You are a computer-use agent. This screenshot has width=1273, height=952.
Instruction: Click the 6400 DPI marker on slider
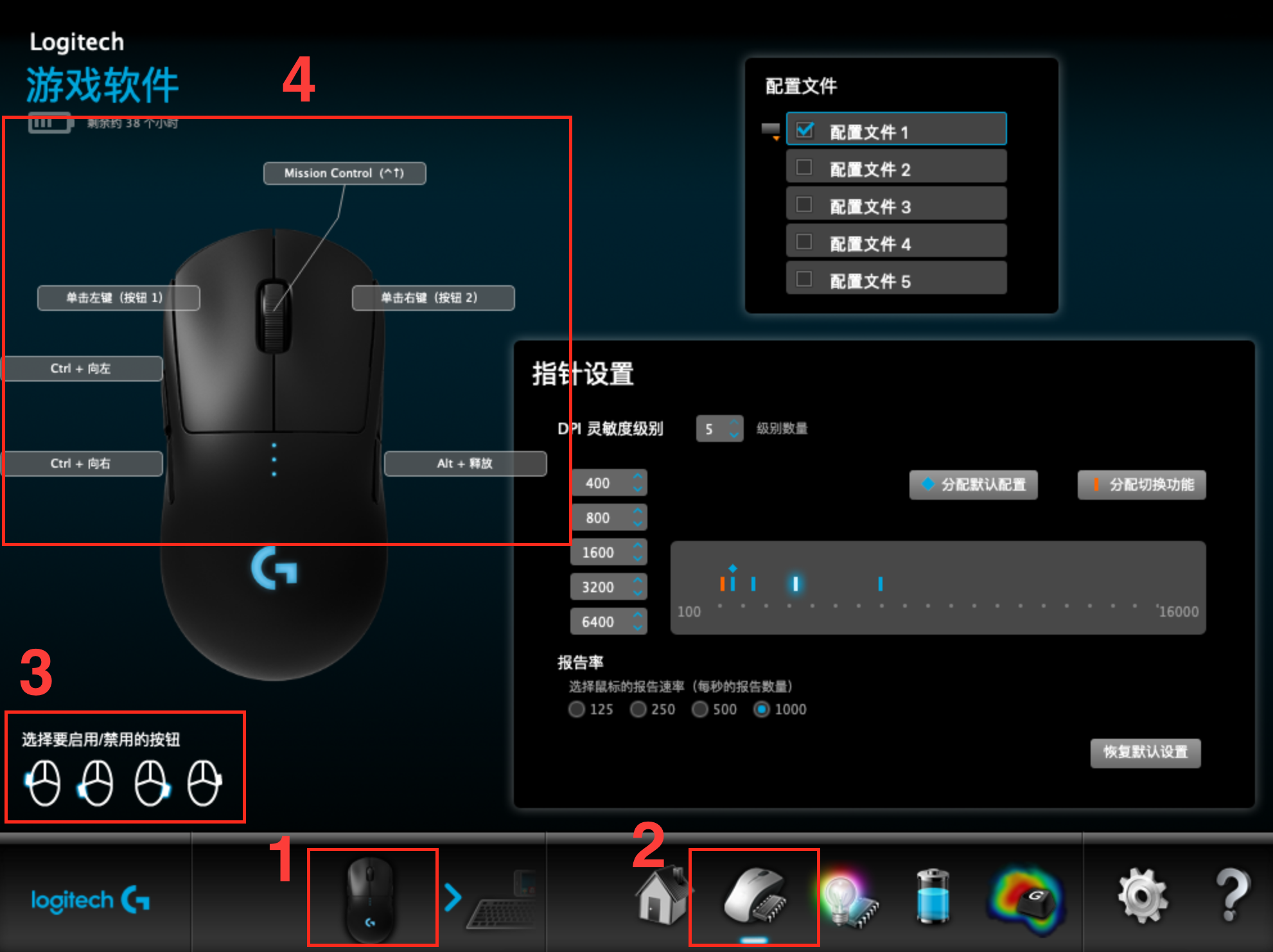[x=881, y=584]
